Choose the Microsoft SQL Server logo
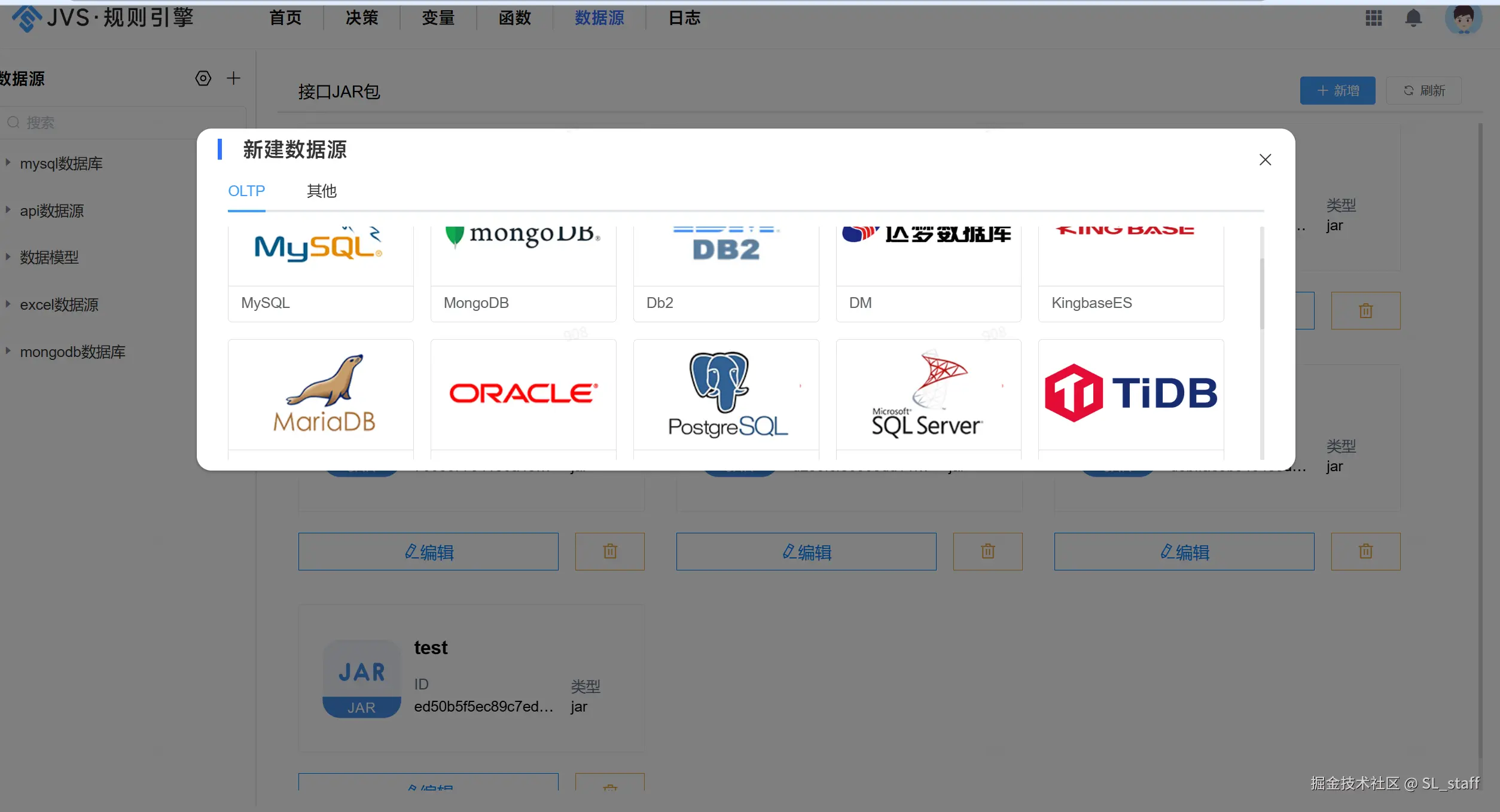Viewport: 1500px width, 812px height. 928,393
